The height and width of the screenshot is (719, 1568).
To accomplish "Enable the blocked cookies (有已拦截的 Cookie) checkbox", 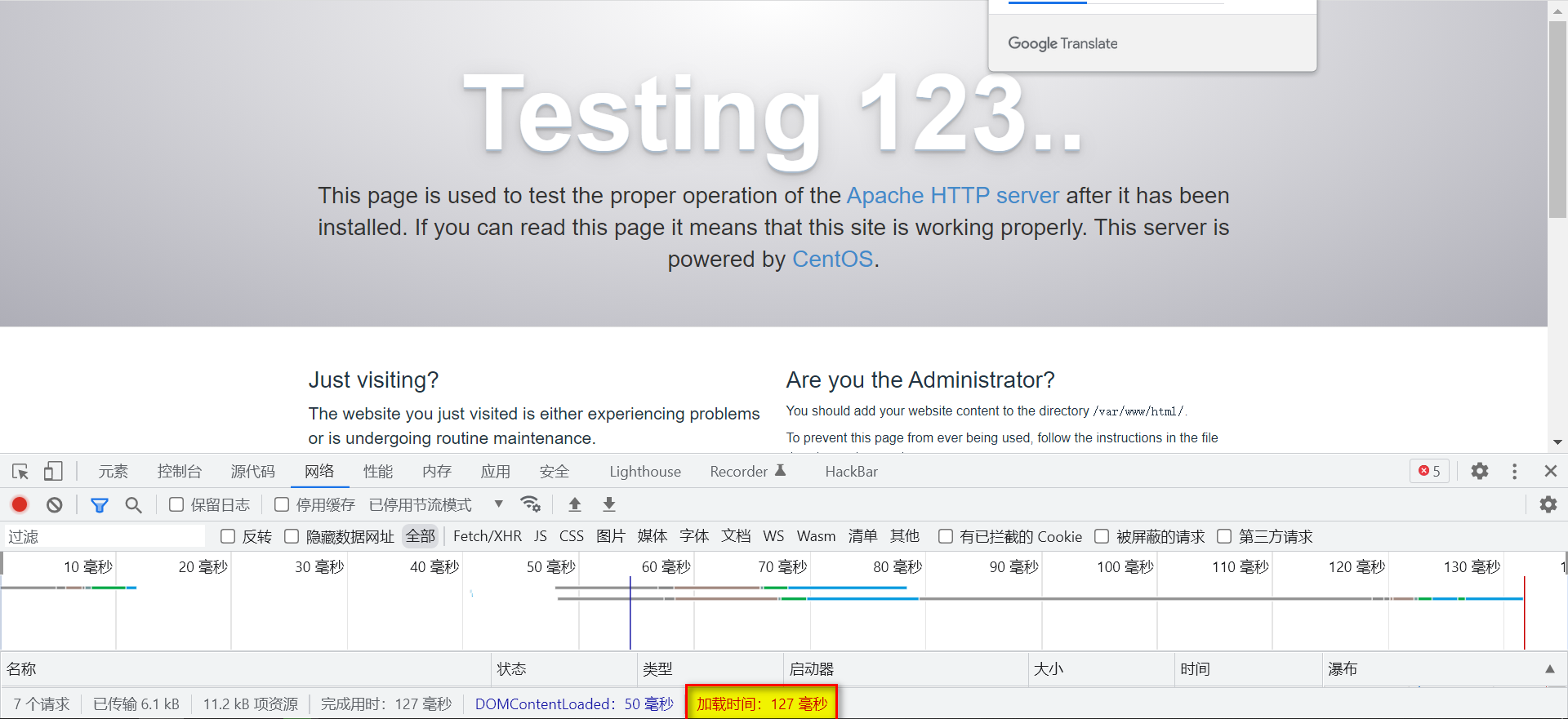I will point(946,536).
